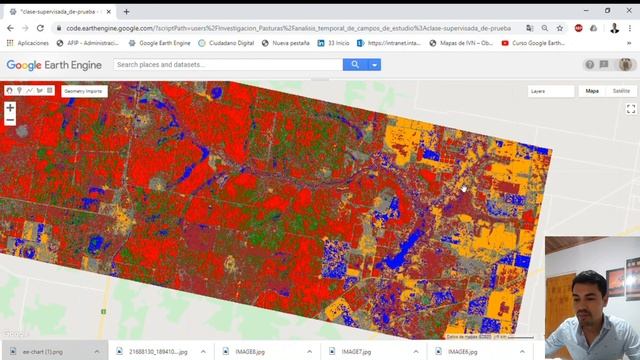640x360 pixels.
Task: Expand options for ee-chart (1).png download
Action: [97, 351]
